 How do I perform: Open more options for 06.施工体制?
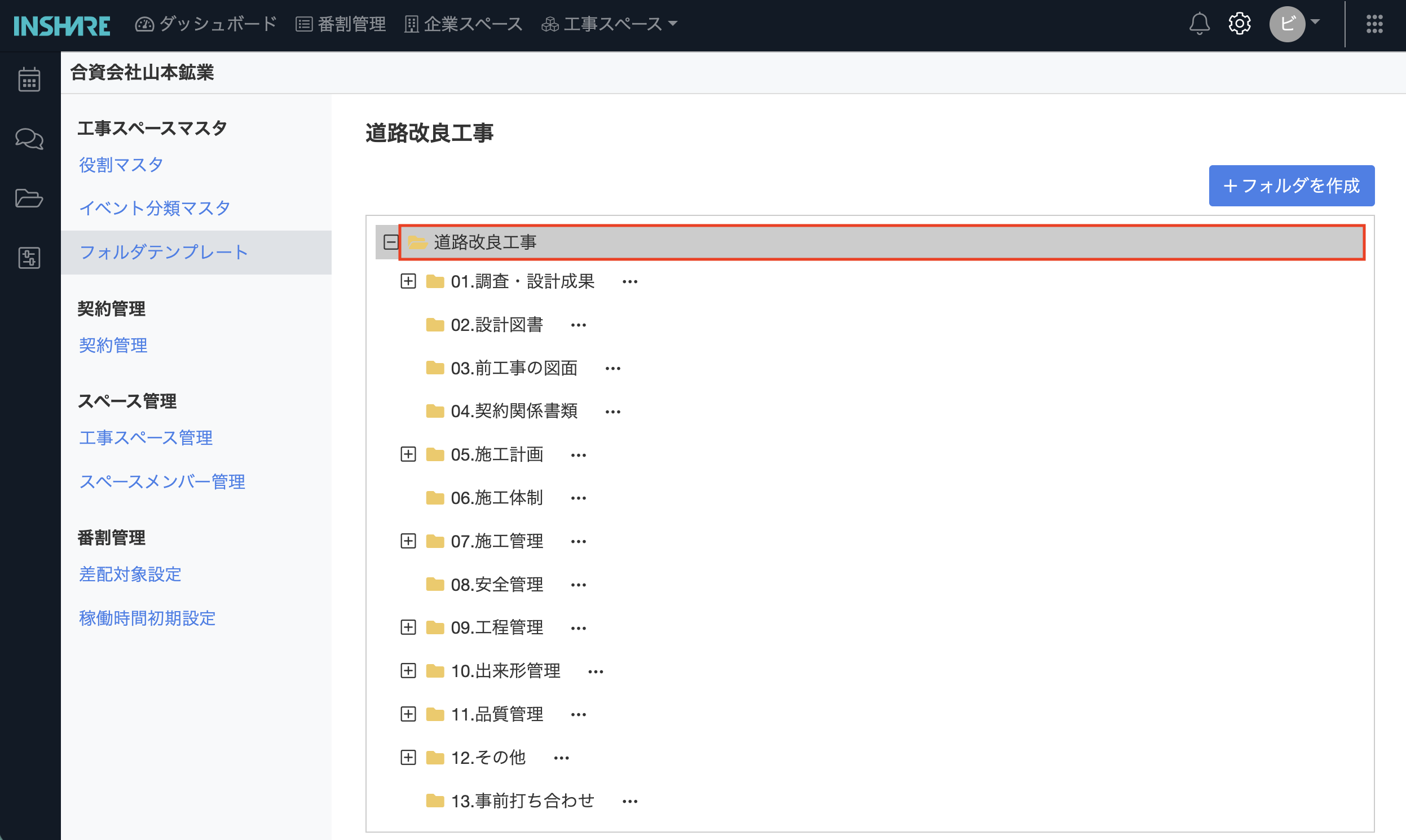(x=578, y=499)
